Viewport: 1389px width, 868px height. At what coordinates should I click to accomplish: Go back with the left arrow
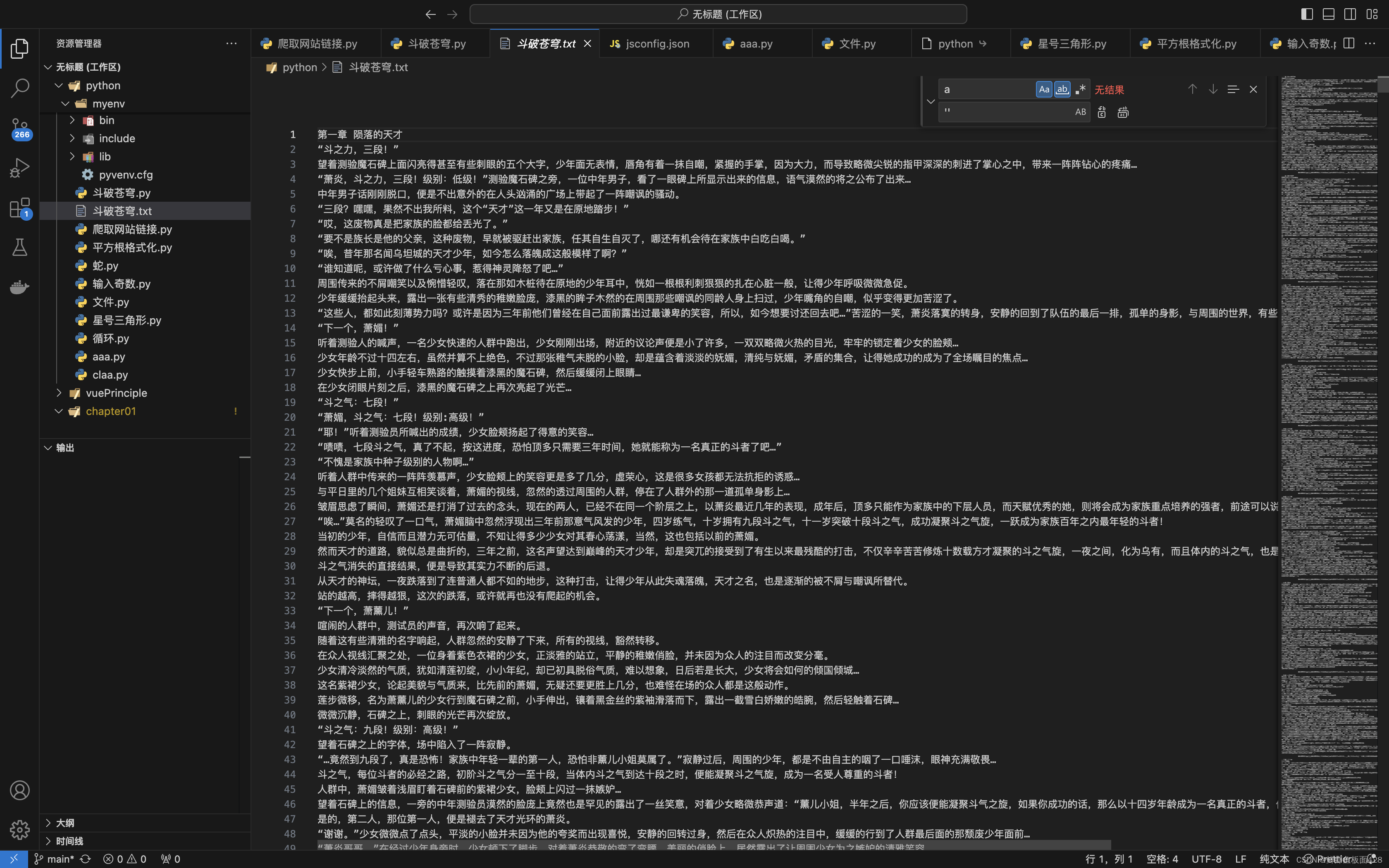[430, 14]
